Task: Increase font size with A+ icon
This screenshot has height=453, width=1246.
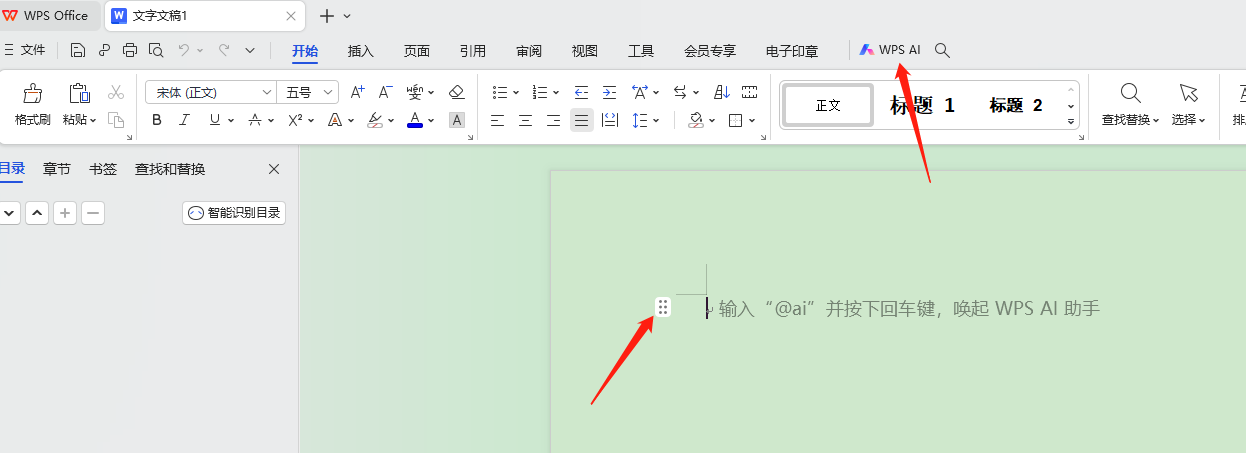Action: pyautogui.click(x=357, y=92)
